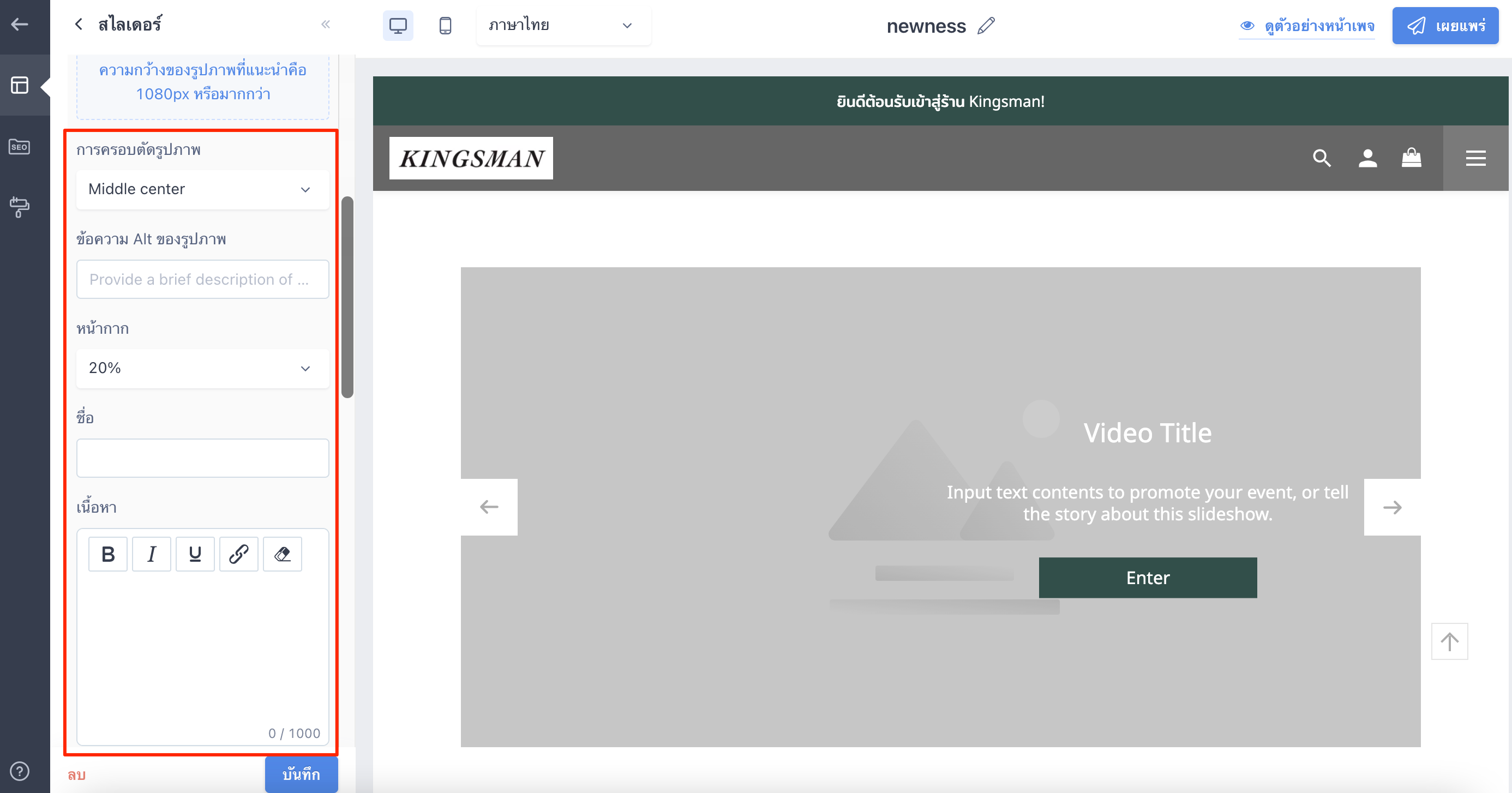Click the scroll-to-top arrow button

1450,641
